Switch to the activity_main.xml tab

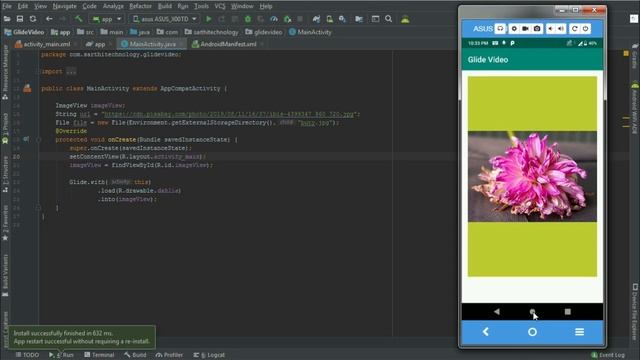46,44
